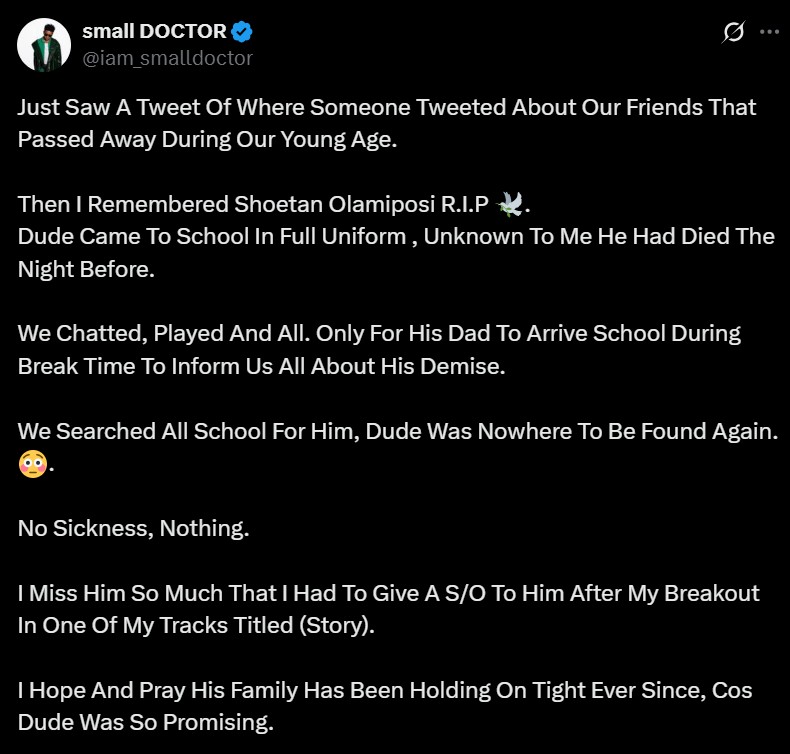Open the Grok explain-post icon
Image resolution: width=790 pixels, height=754 pixels.
click(x=733, y=33)
